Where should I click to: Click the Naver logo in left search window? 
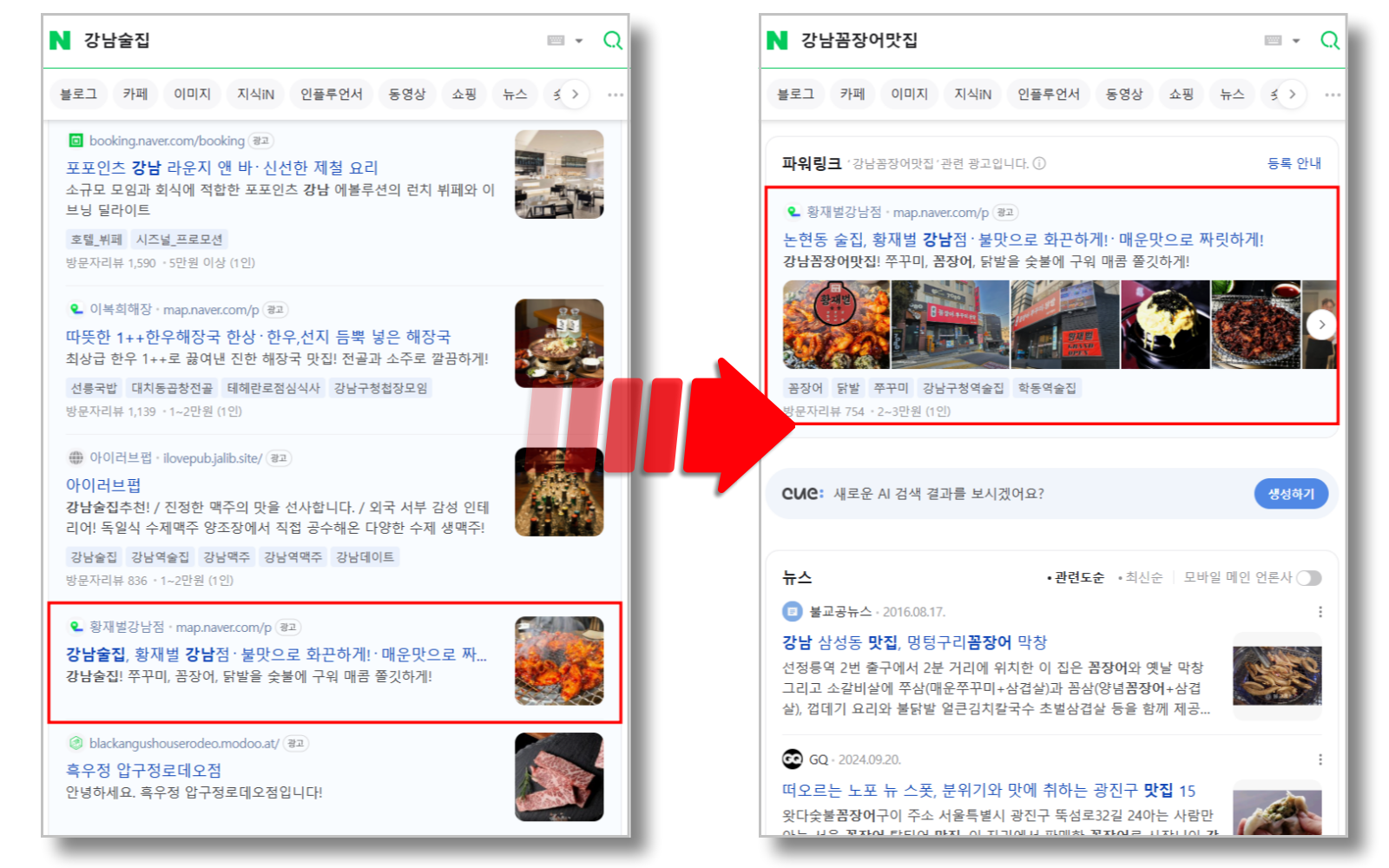60,40
